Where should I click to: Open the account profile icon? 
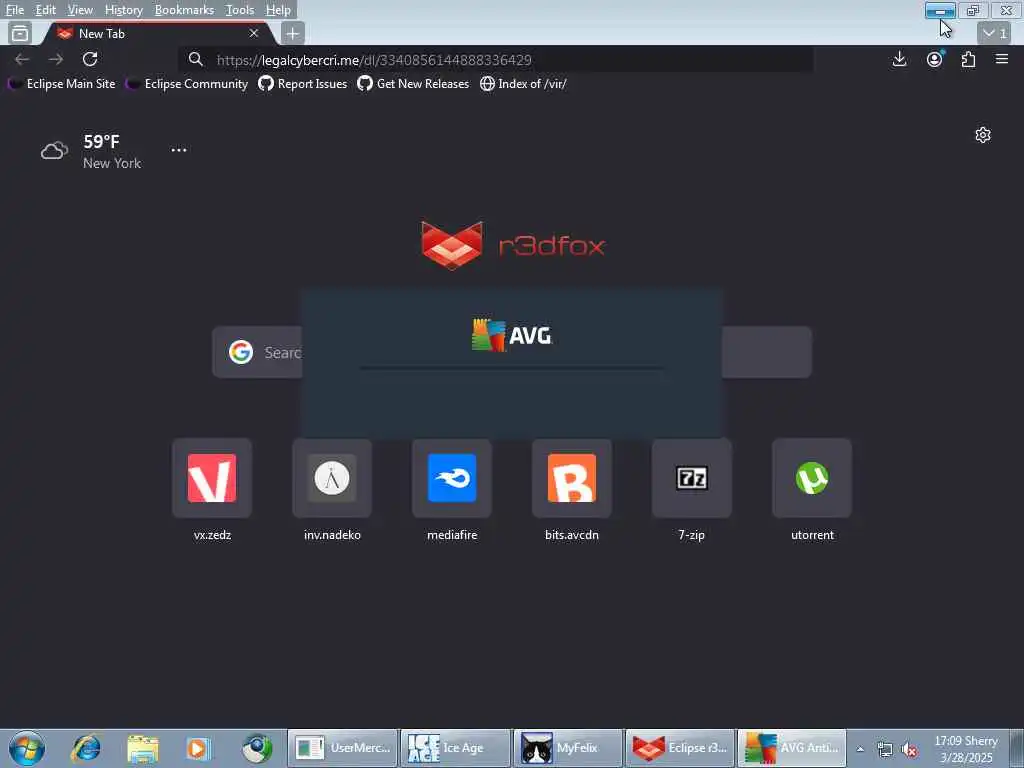[x=935, y=59]
